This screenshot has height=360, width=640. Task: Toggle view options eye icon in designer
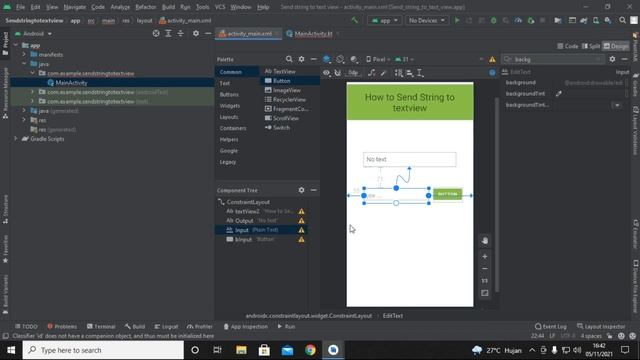tap(326, 73)
